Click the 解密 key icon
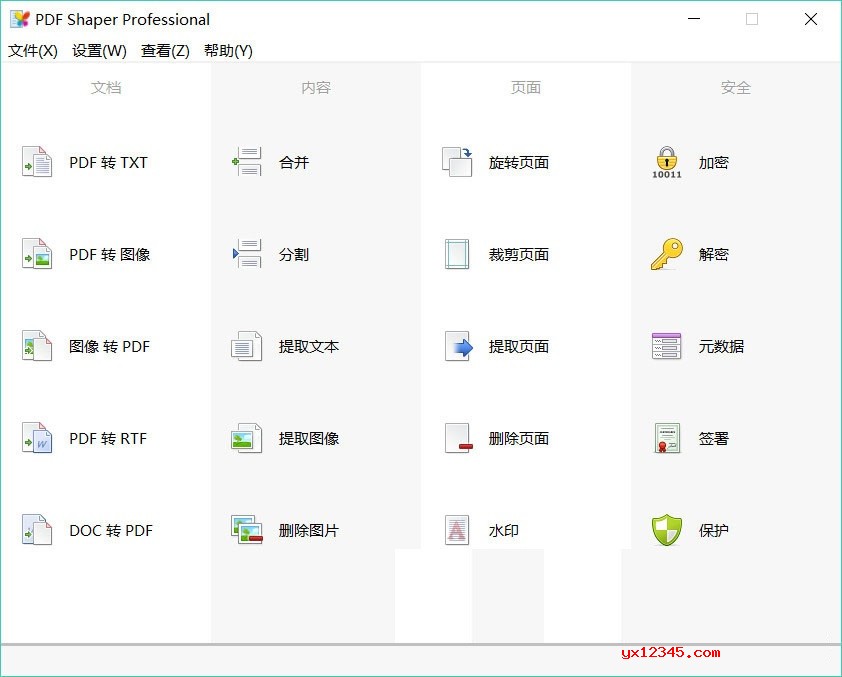Screen dimensions: 842x677 (x=666, y=254)
